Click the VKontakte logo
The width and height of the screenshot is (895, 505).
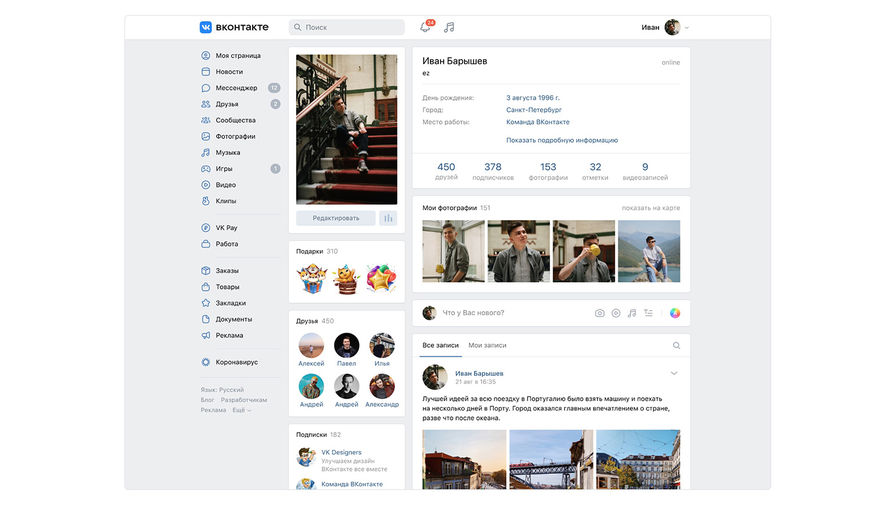[x=234, y=27]
